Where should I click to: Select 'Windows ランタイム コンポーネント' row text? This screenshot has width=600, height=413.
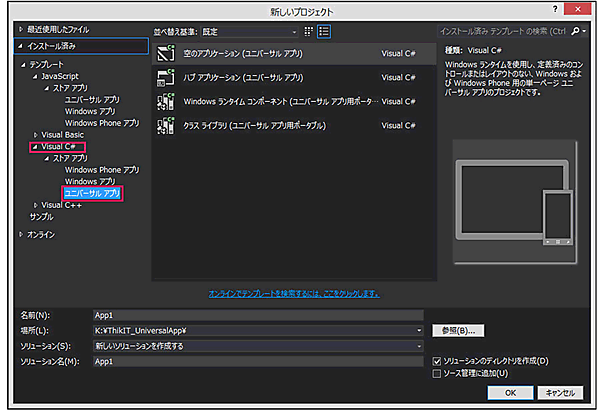[280, 102]
